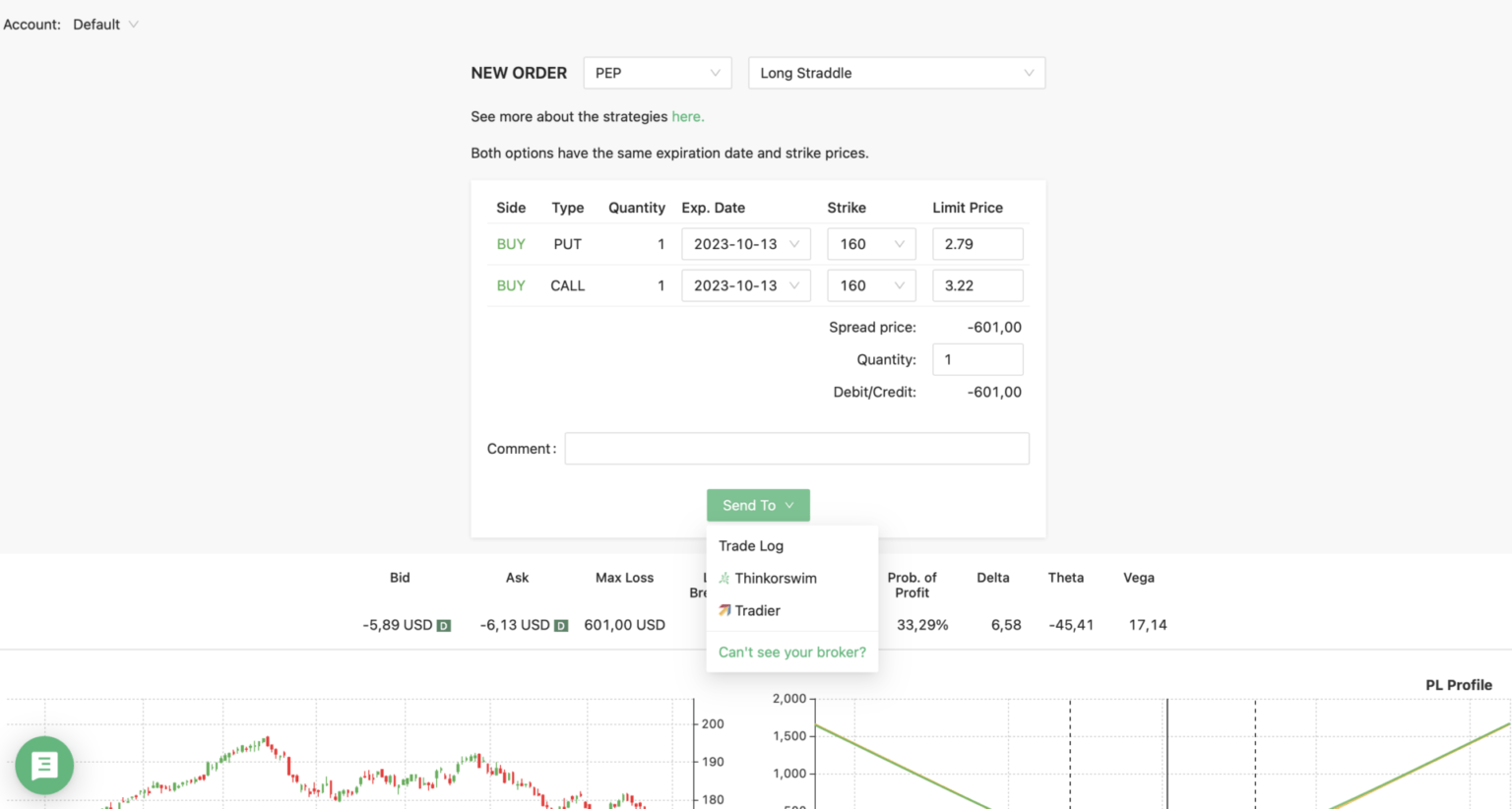Image resolution: width=1512 pixels, height=809 pixels.
Task: Select Tradier from the Send To menu
Action: coord(792,610)
